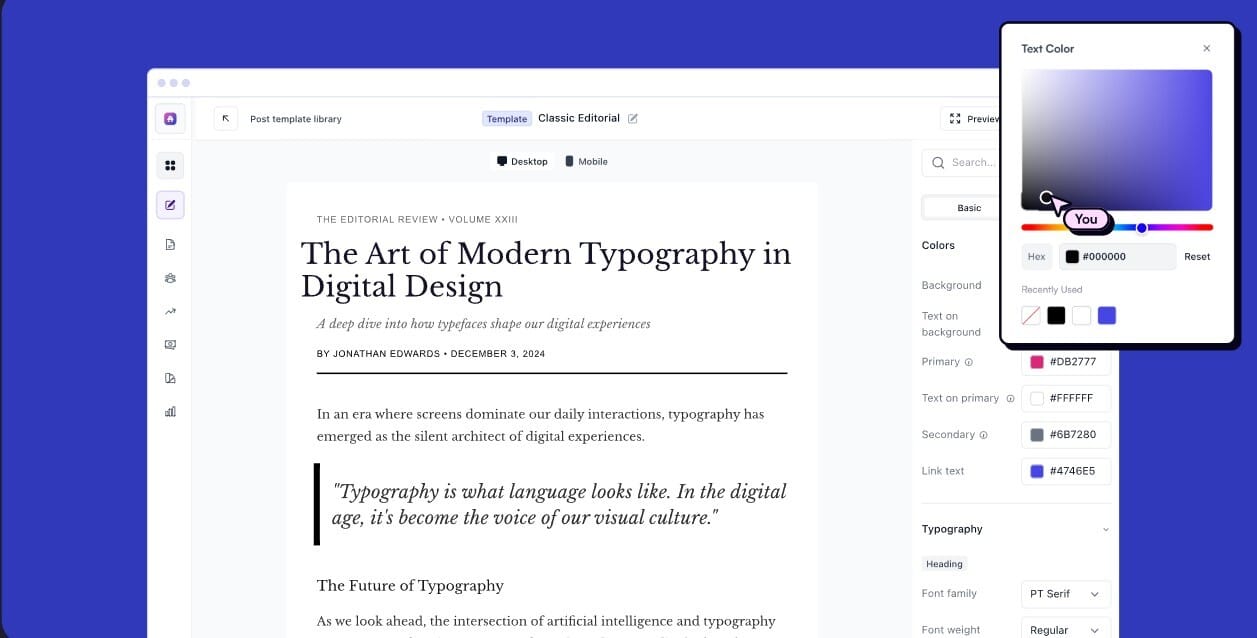Click 'THE EDITORIAL REVIEW • VOLUME XXIII' text
Screen dimensions: 1257x638
pos(417,219)
